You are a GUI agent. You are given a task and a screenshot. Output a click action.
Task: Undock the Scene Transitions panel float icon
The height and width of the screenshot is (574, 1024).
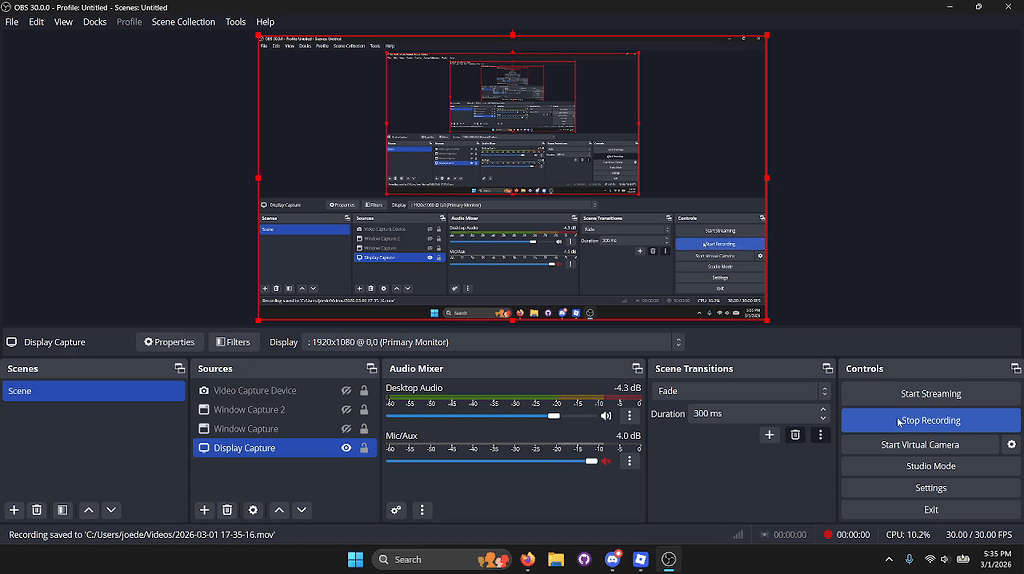click(827, 368)
